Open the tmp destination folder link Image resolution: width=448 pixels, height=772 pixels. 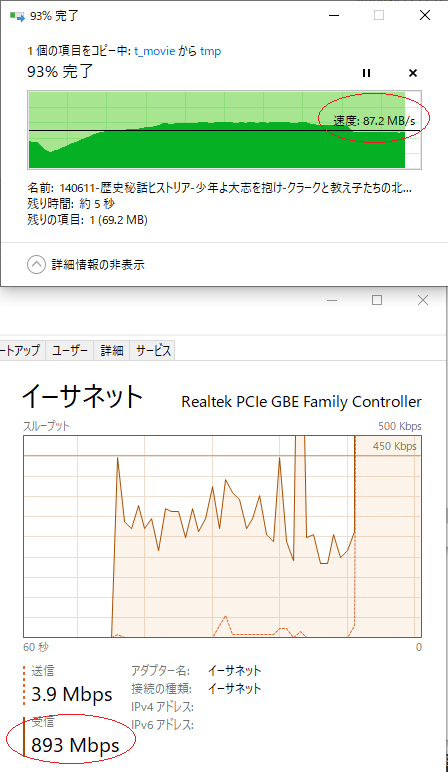pos(210,51)
